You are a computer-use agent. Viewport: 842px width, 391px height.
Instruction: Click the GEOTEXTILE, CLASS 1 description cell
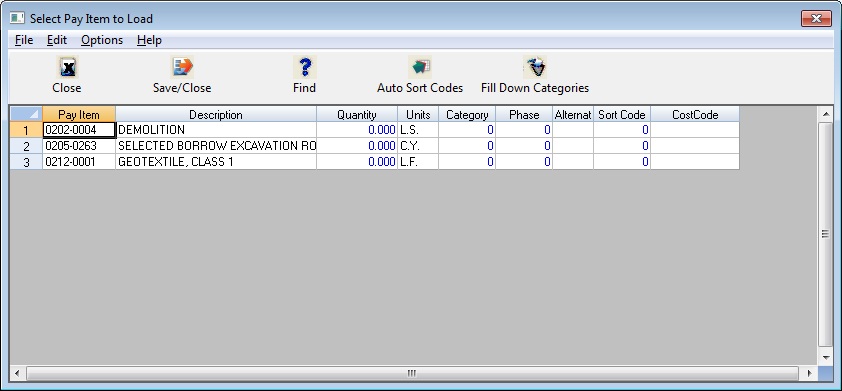coord(216,162)
